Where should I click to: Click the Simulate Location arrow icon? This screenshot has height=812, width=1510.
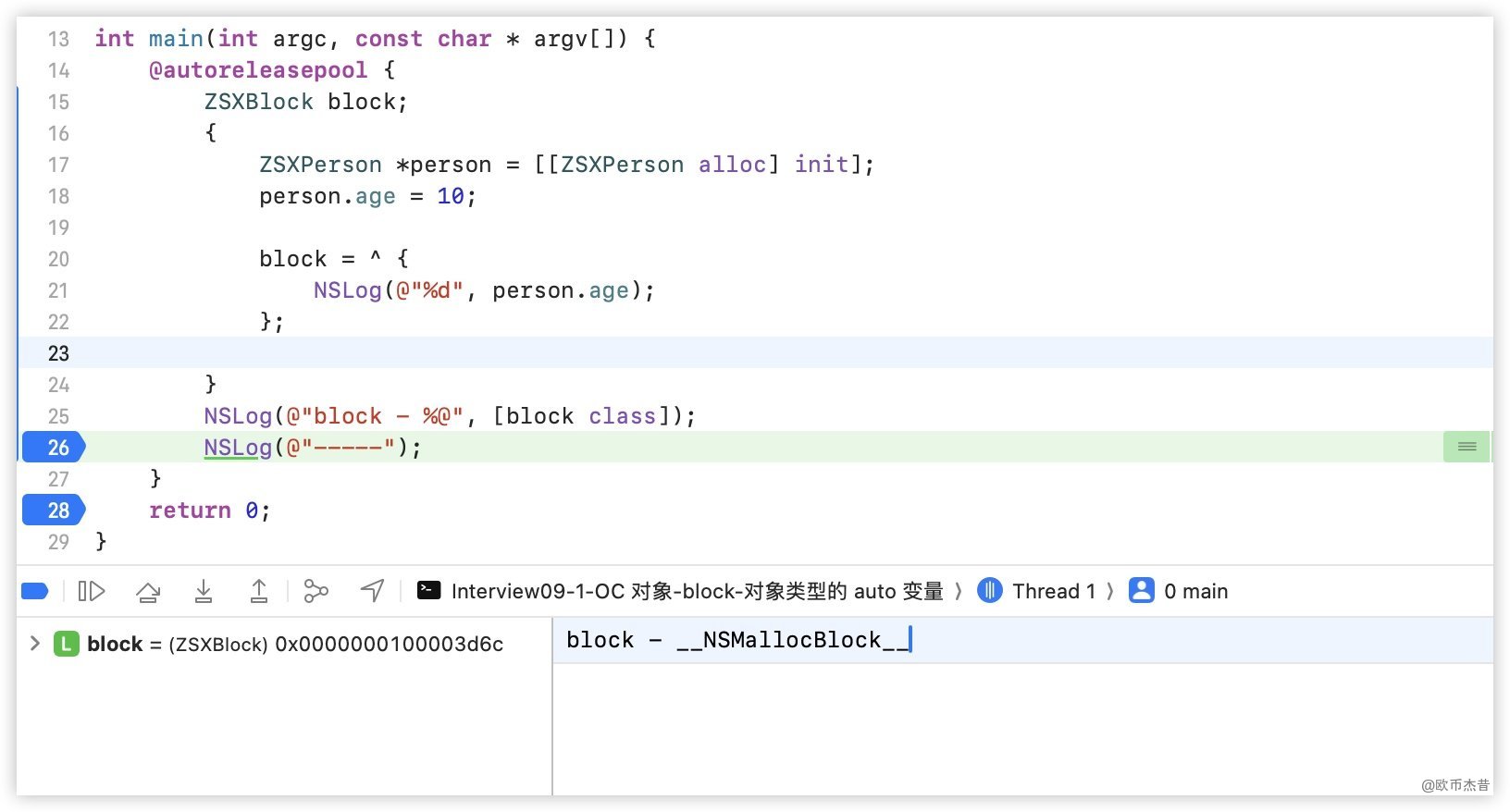(372, 591)
